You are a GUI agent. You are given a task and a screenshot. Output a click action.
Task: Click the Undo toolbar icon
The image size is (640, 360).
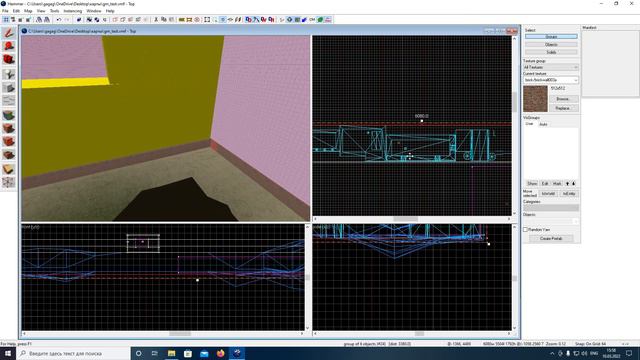(x=59, y=20)
